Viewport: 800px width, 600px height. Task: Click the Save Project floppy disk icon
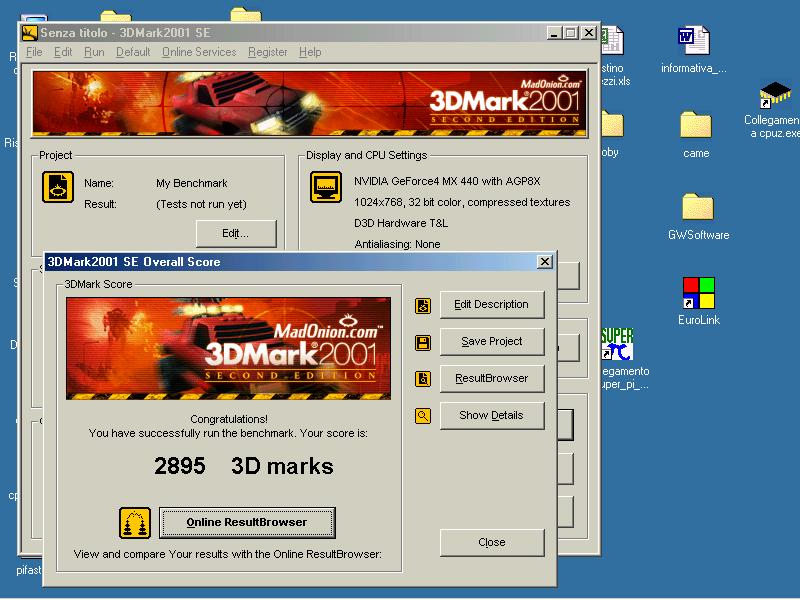point(422,342)
